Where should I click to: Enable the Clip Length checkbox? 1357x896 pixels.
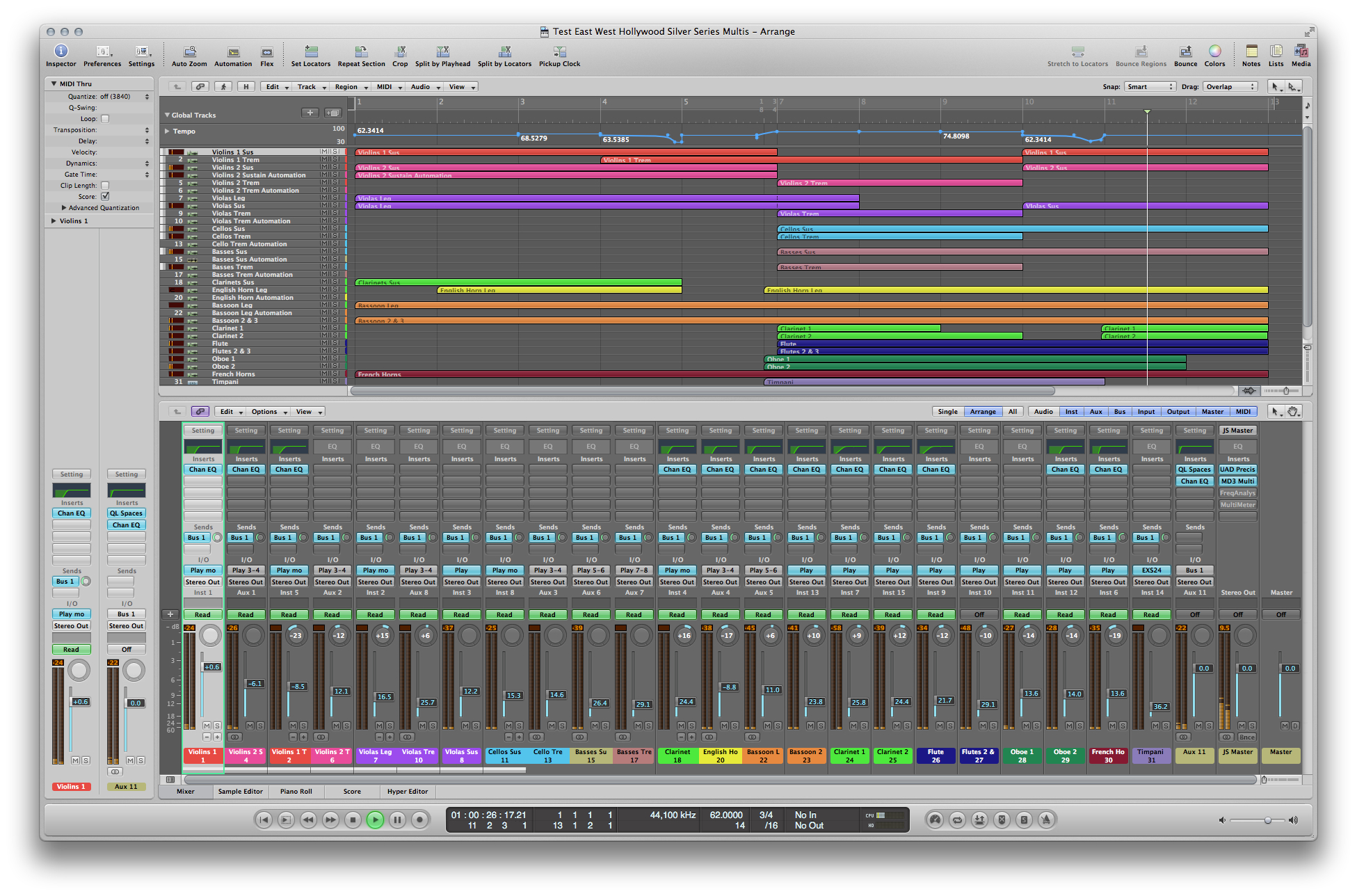click(x=105, y=186)
